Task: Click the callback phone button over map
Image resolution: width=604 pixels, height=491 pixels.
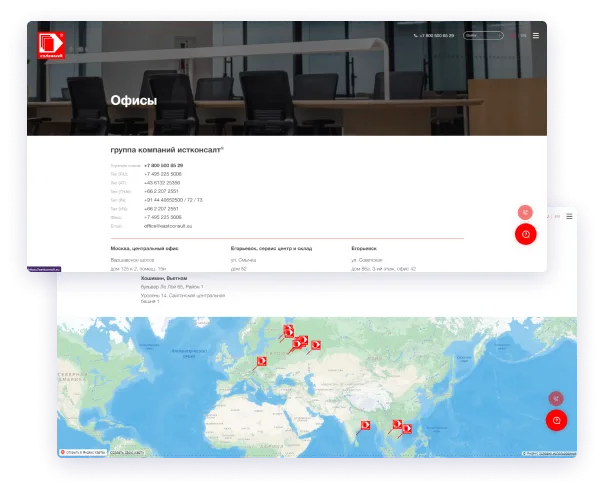Action: coord(556,399)
